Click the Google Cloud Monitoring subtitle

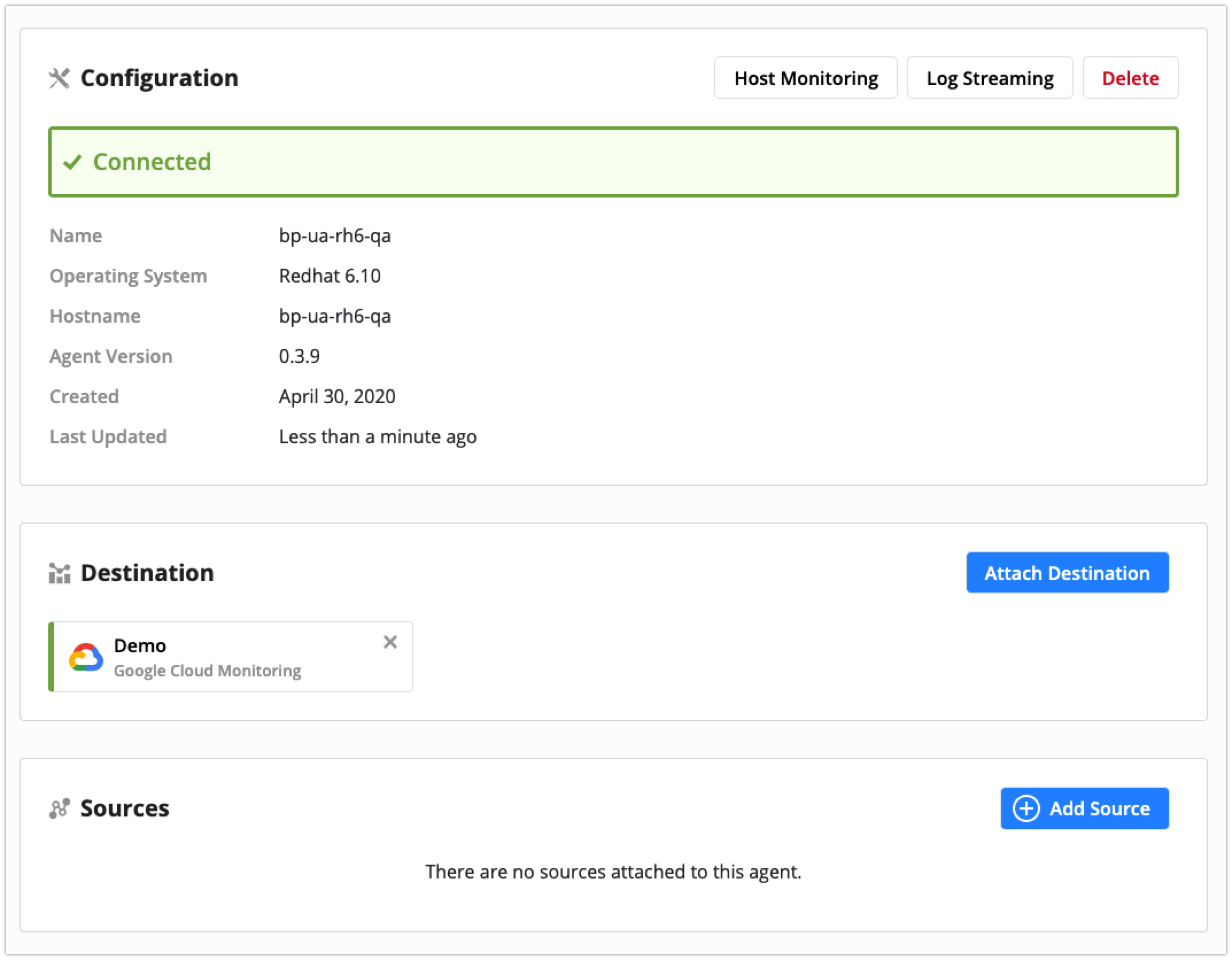(x=207, y=671)
